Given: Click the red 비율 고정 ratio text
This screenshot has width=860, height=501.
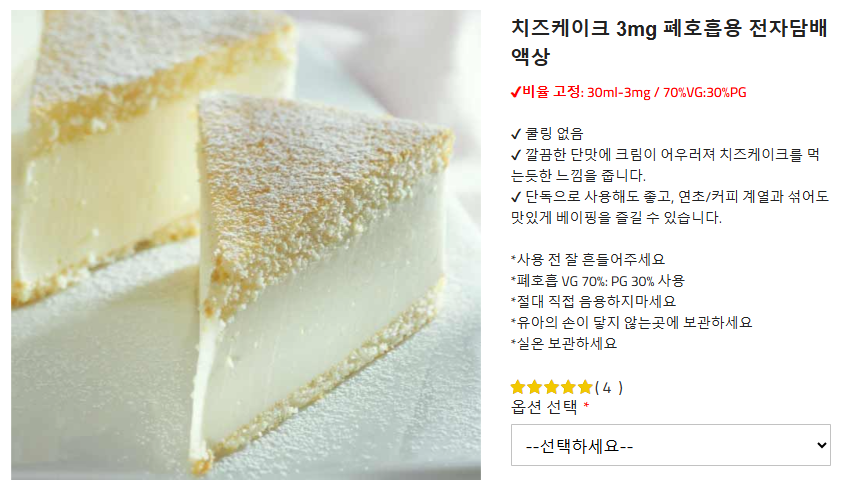Looking at the screenshot, I should coord(635,92).
